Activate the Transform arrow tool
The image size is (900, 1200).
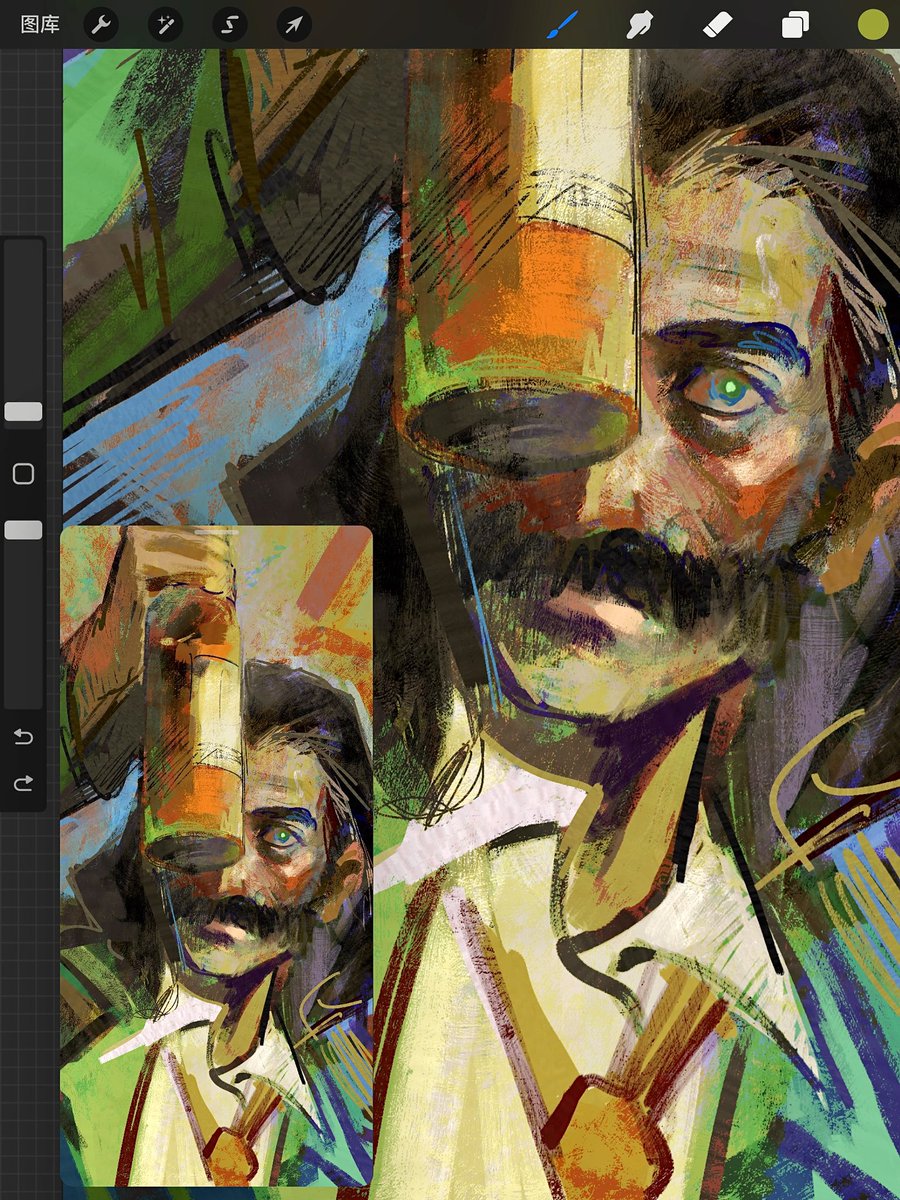pos(294,25)
